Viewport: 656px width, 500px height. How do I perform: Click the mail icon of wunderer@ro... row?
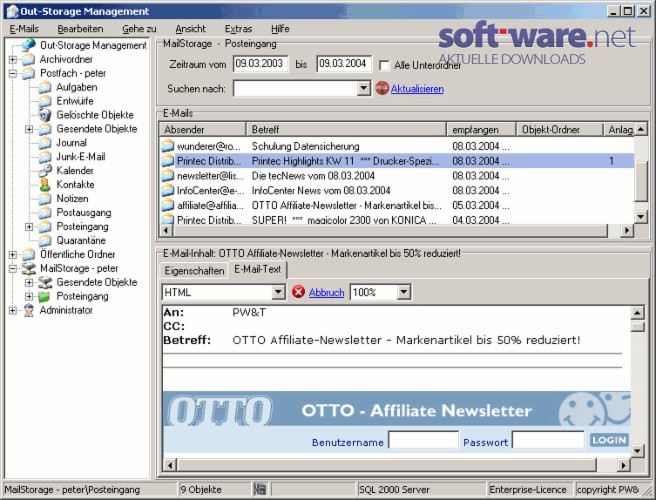167,146
